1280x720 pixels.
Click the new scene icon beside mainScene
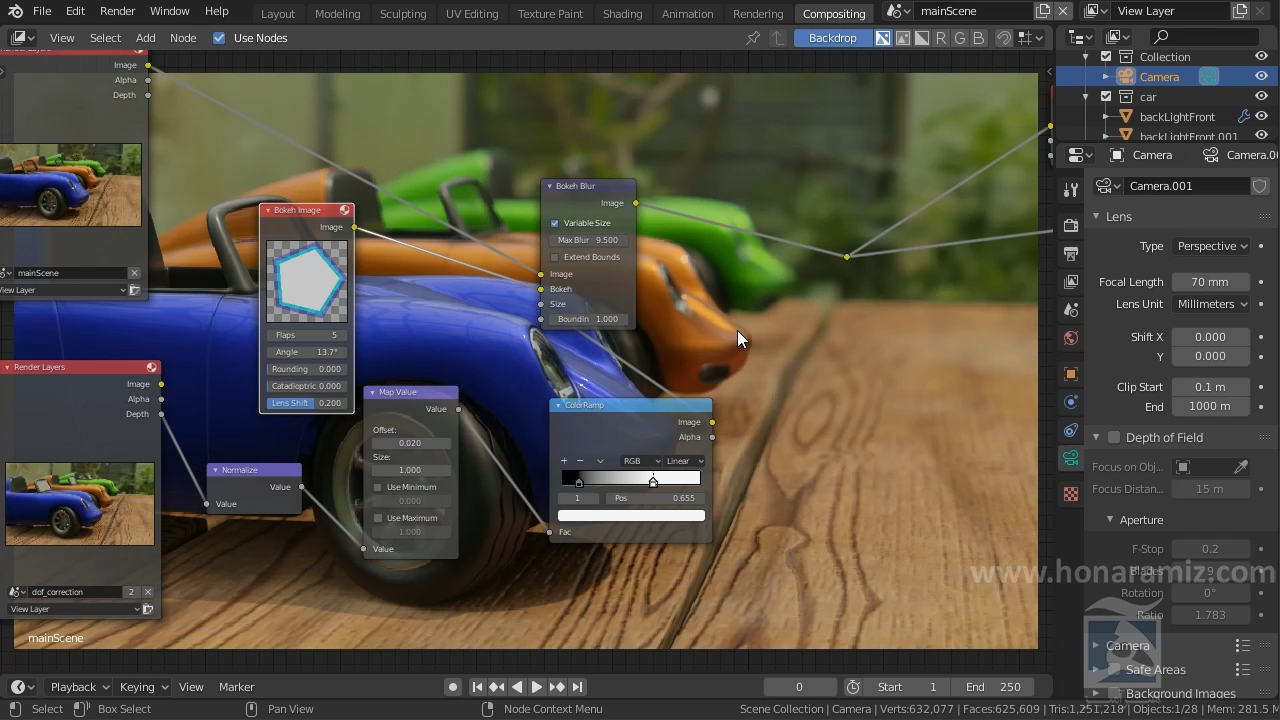coord(1043,11)
